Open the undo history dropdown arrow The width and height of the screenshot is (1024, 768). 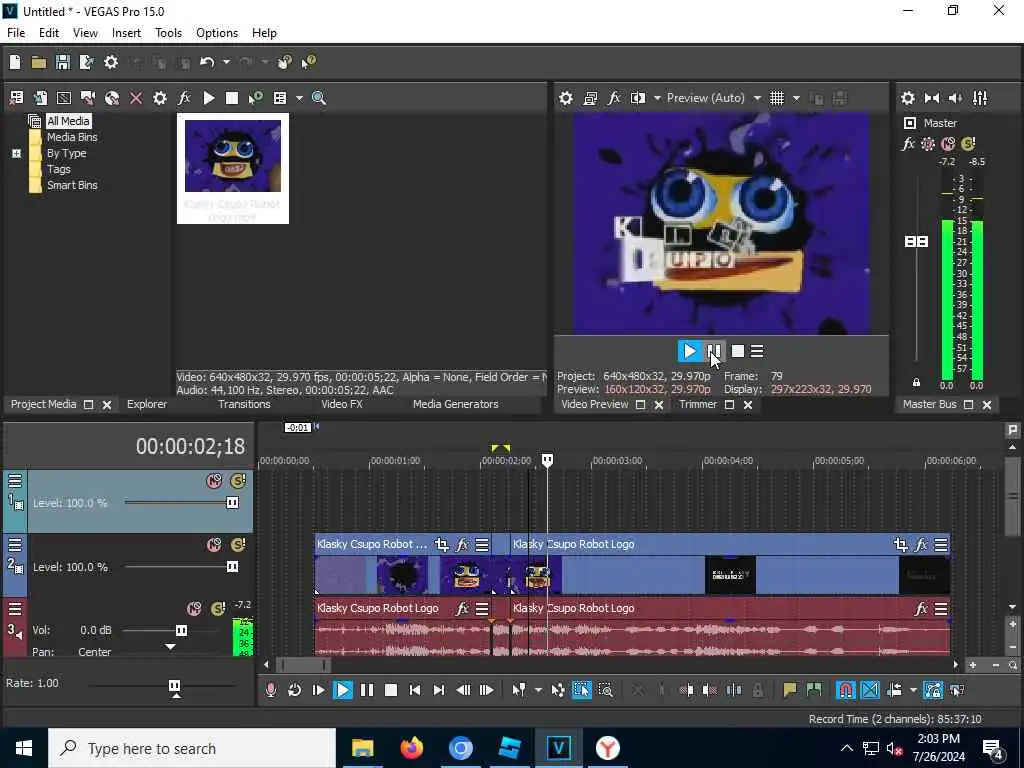click(x=226, y=62)
